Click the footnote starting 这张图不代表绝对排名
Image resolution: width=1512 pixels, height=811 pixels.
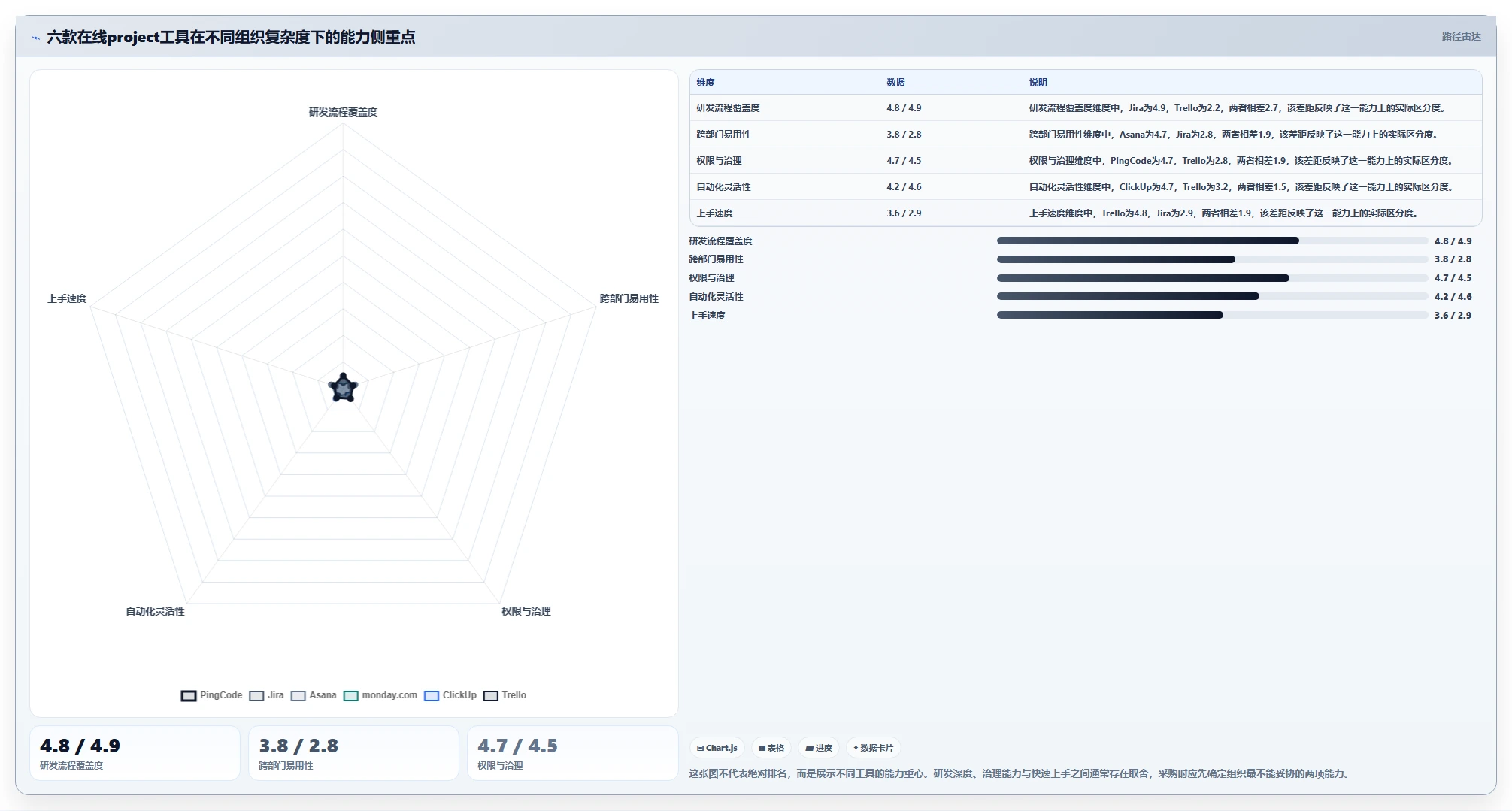coord(1019,773)
